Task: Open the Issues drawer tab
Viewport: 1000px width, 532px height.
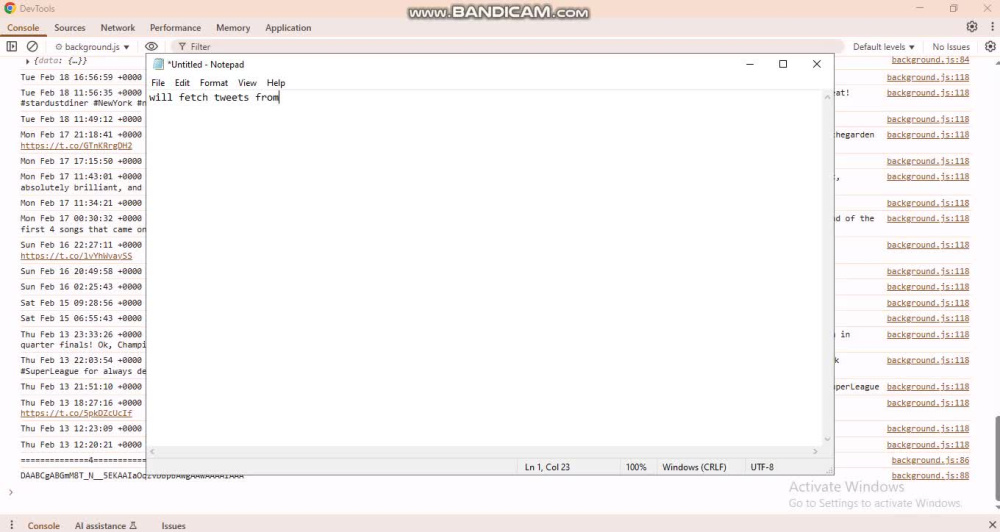Action: click(x=173, y=526)
